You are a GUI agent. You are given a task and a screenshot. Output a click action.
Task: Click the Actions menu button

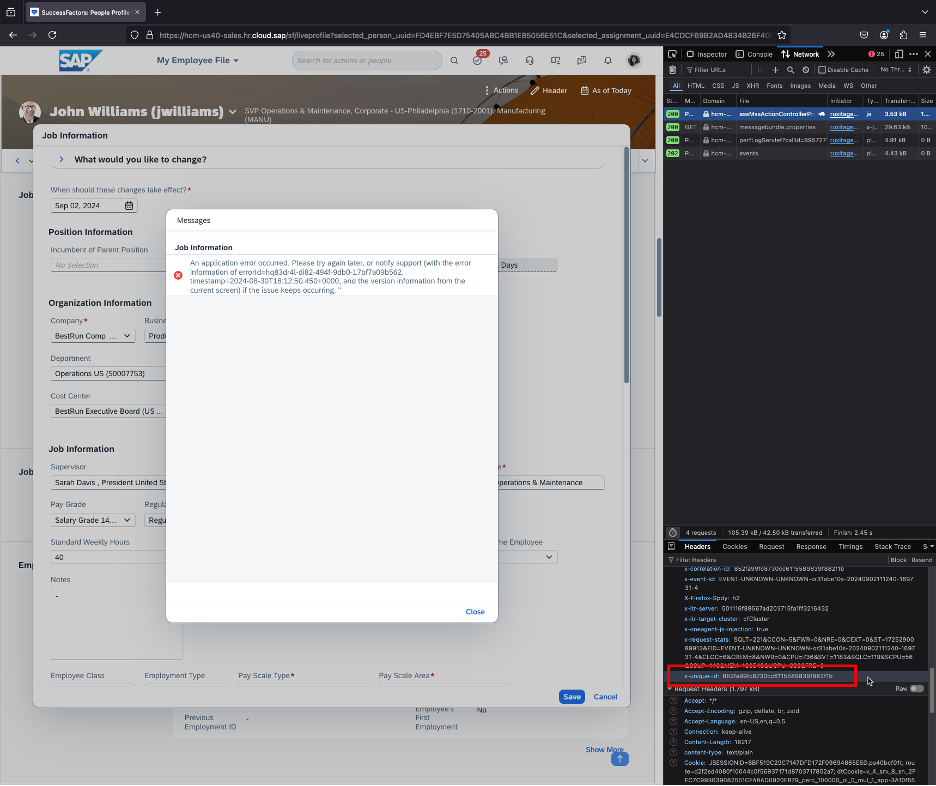point(501,90)
